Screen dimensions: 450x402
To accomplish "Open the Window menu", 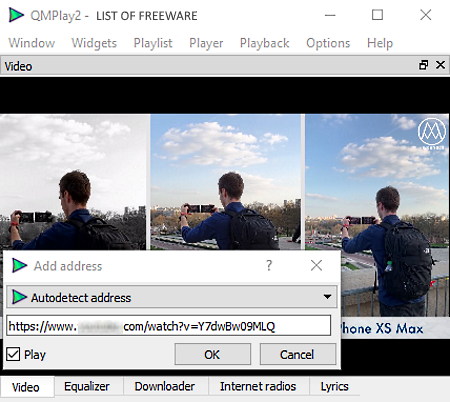I will tap(32, 43).
